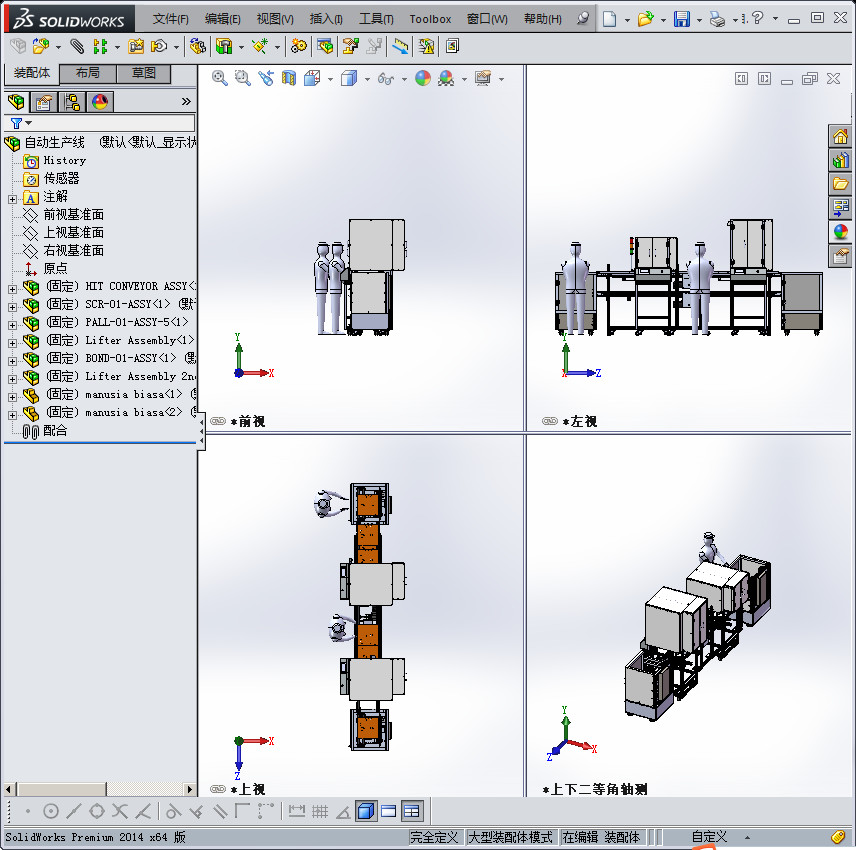The image size is (856, 850).
Task: Switch to the 草图 tab
Action: pyautogui.click(x=144, y=73)
